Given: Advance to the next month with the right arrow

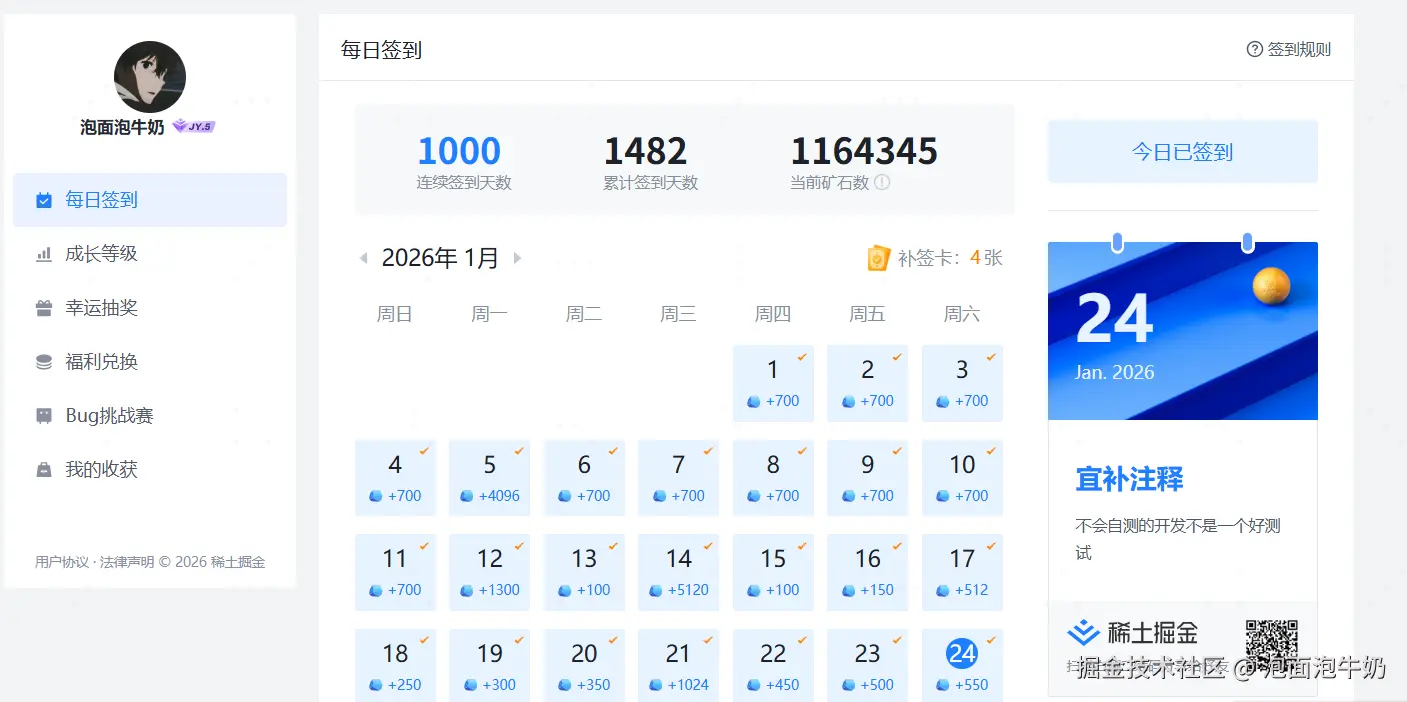Looking at the screenshot, I should pyautogui.click(x=517, y=257).
